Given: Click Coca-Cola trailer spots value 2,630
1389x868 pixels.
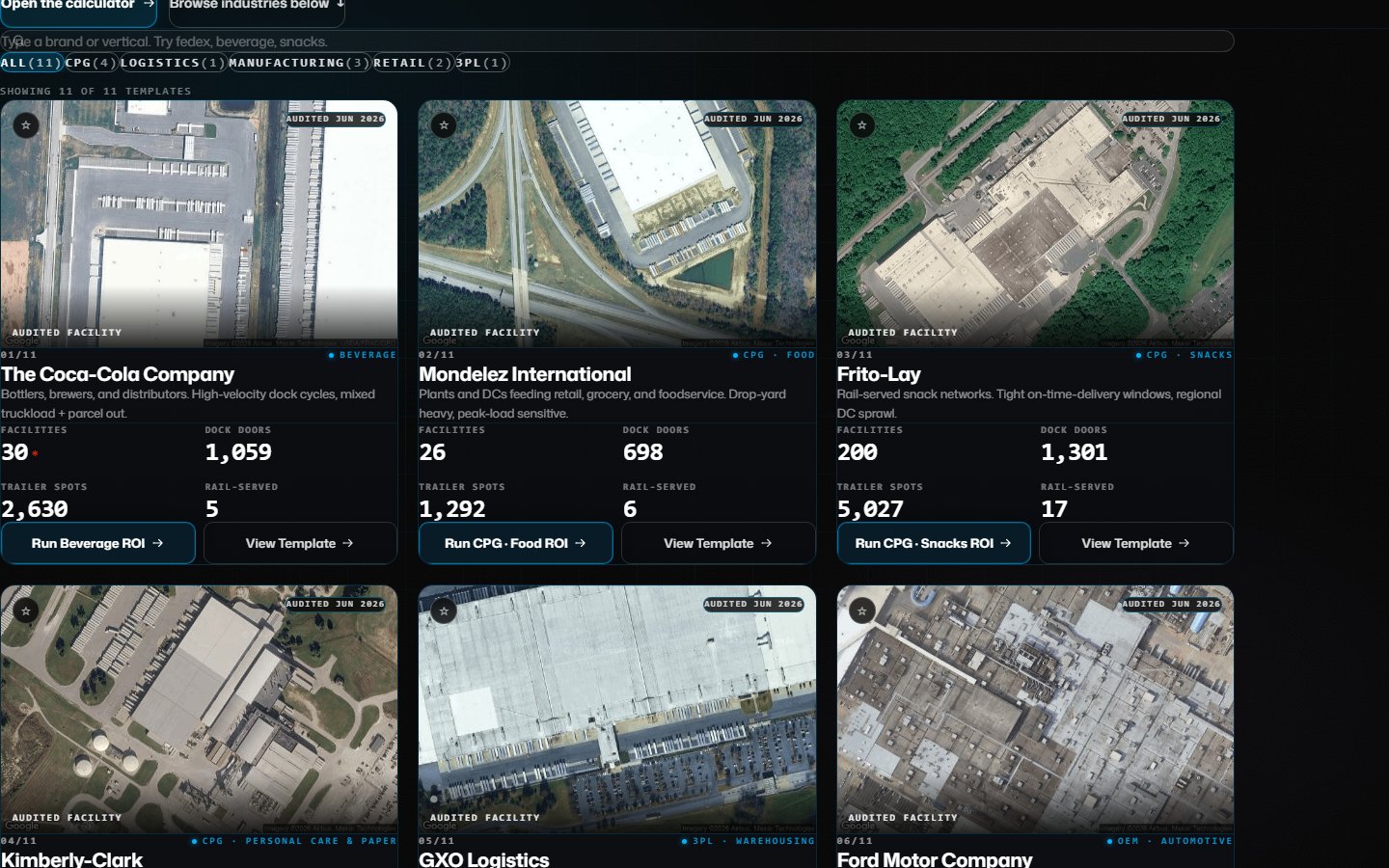Looking at the screenshot, I should click(35, 509).
